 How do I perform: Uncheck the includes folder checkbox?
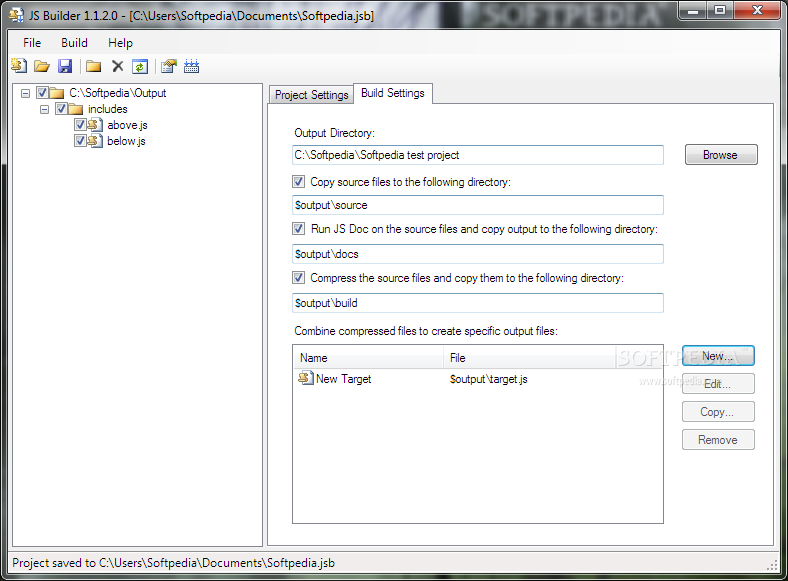61,109
